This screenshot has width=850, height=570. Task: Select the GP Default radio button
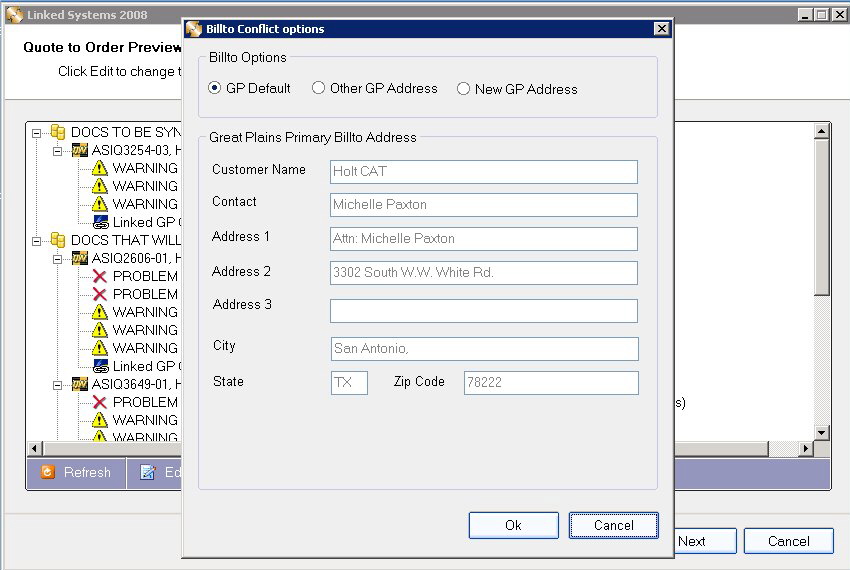coord(215,88)
